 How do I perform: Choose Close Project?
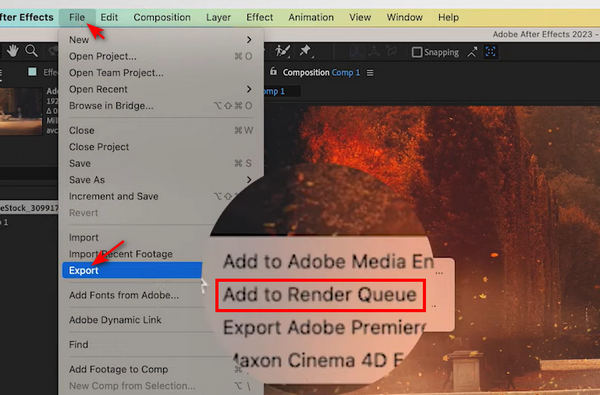tap(161, 147)
